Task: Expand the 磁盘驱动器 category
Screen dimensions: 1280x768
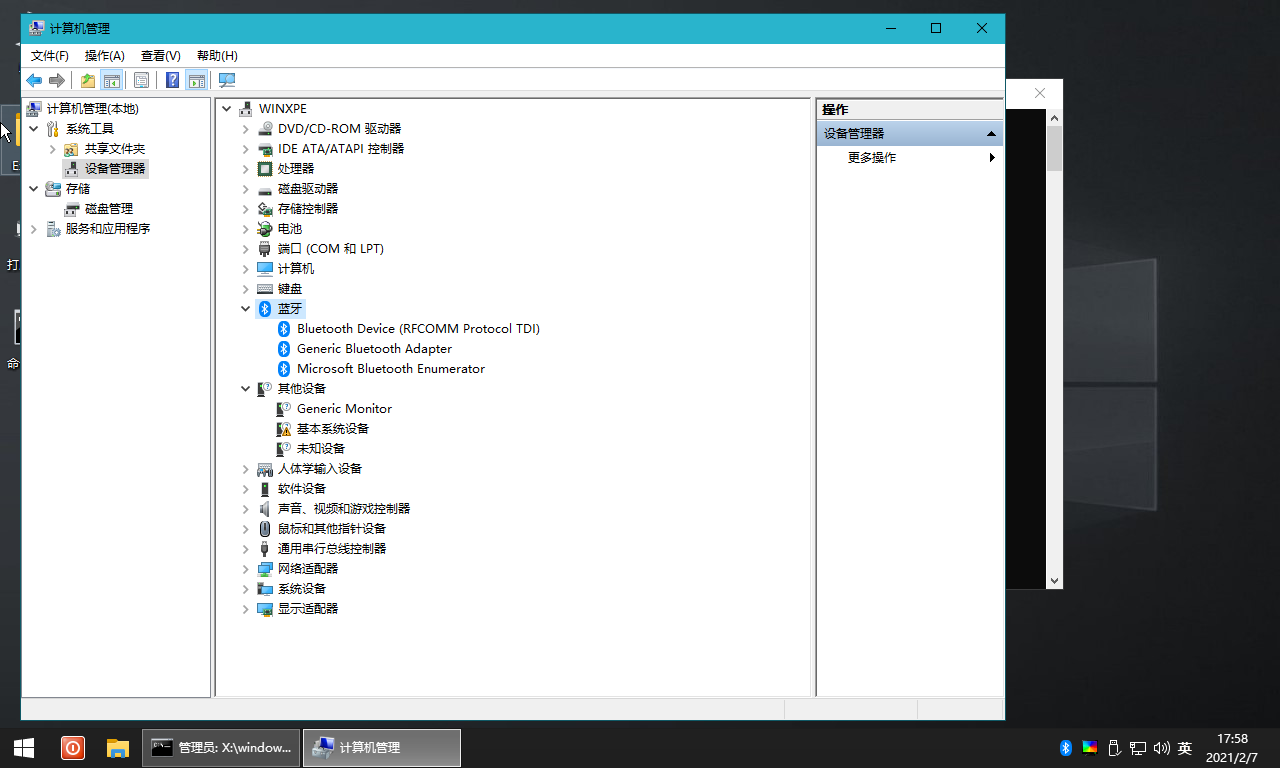Action: 245,188
